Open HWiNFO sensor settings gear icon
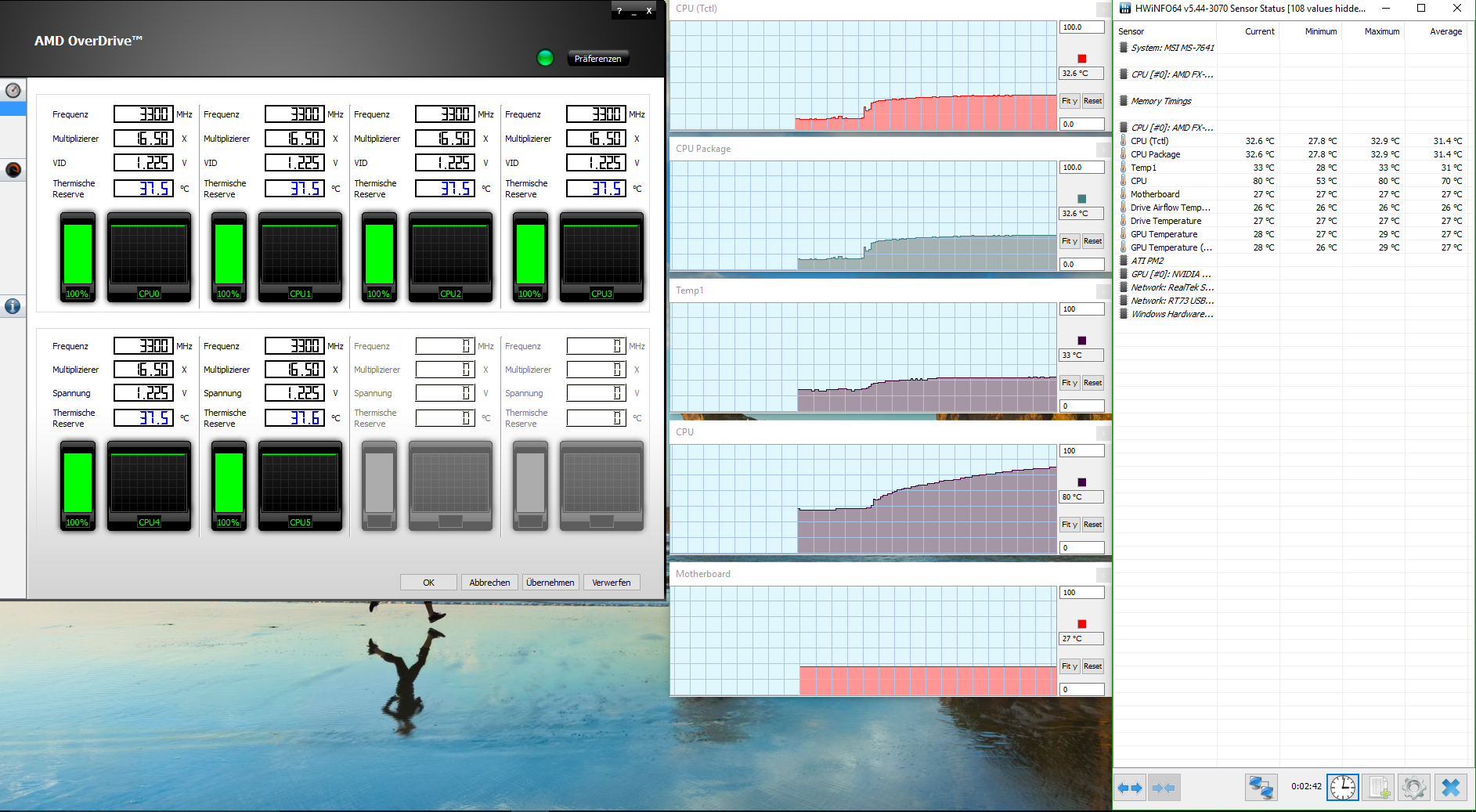The height and width of the screenshot is (812, 1476). coord(1414,788)
